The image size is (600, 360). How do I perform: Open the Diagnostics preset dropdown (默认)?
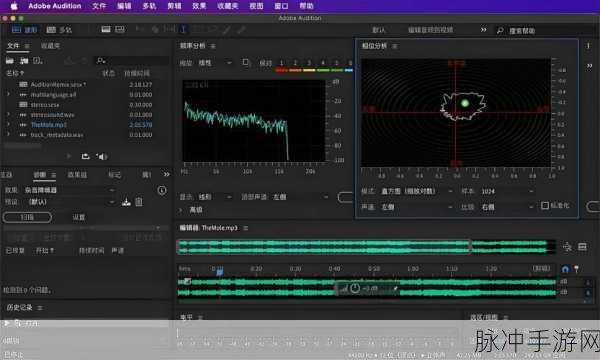[x=70, y=202]
